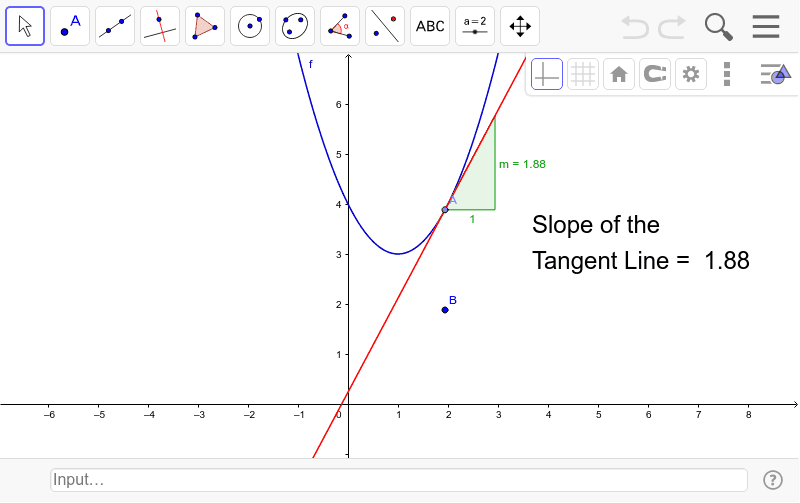The width and height of the screenshot is (800, 503).
Task: Choose the ABC Text tool
Action: pyautogui.click(x=430, y=26)
